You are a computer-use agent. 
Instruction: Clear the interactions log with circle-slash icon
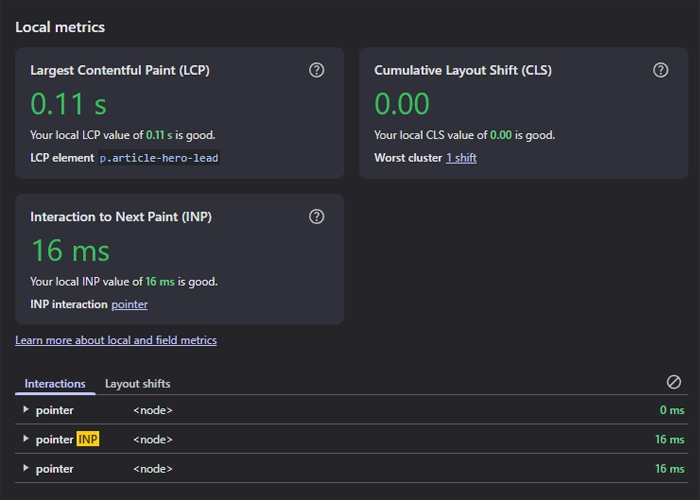click(x=674, y=382)
